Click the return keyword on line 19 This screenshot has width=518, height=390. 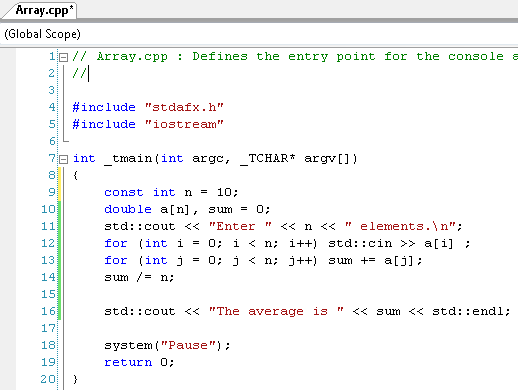tap(128, 362)
